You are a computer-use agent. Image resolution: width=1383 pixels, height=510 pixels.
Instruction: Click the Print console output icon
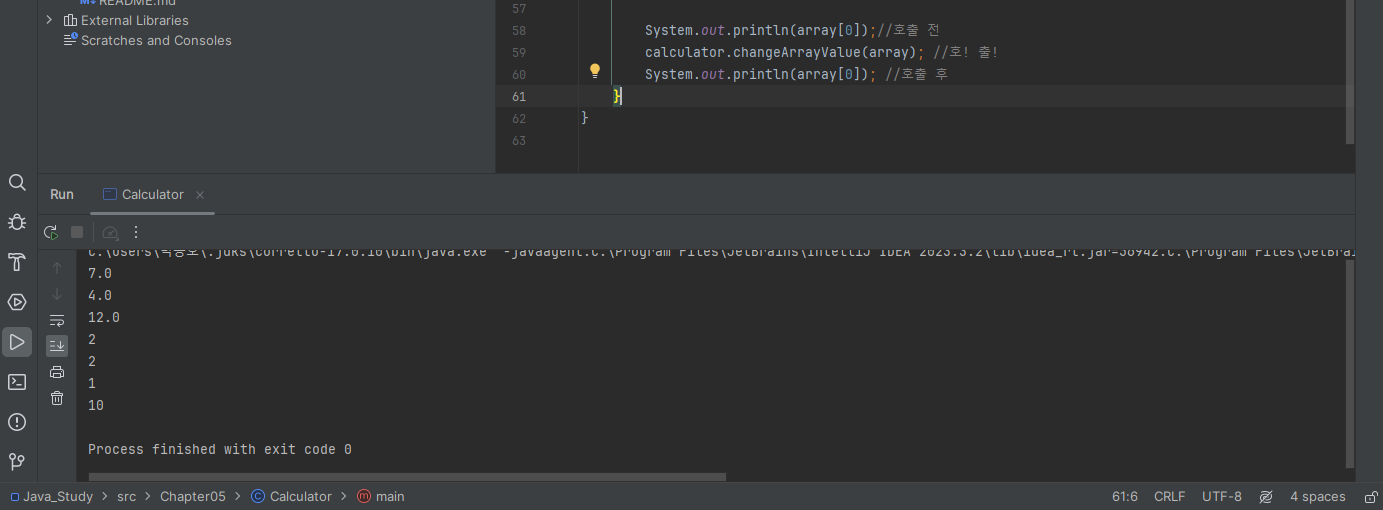point(57,372)
